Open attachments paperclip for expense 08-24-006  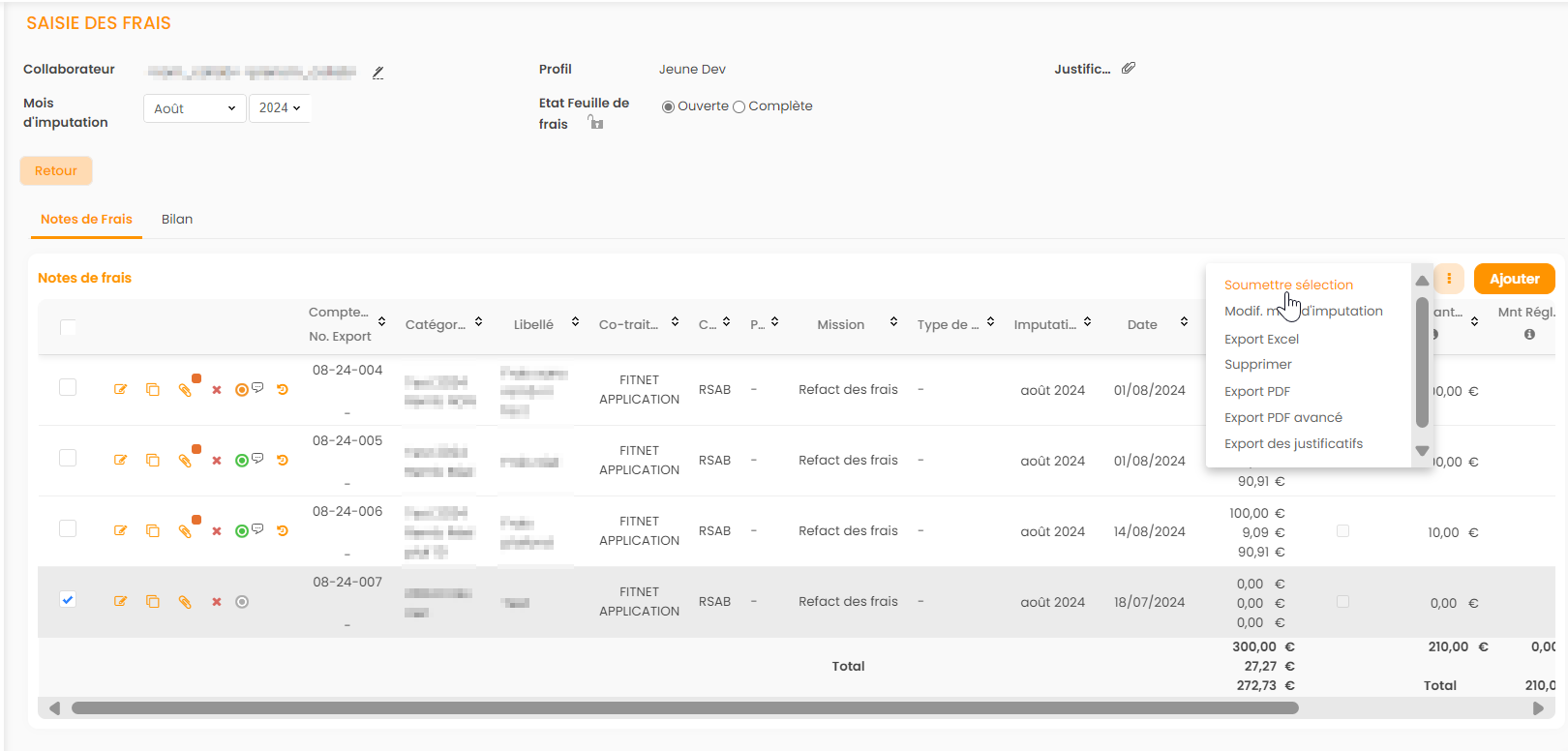[185, 531]
